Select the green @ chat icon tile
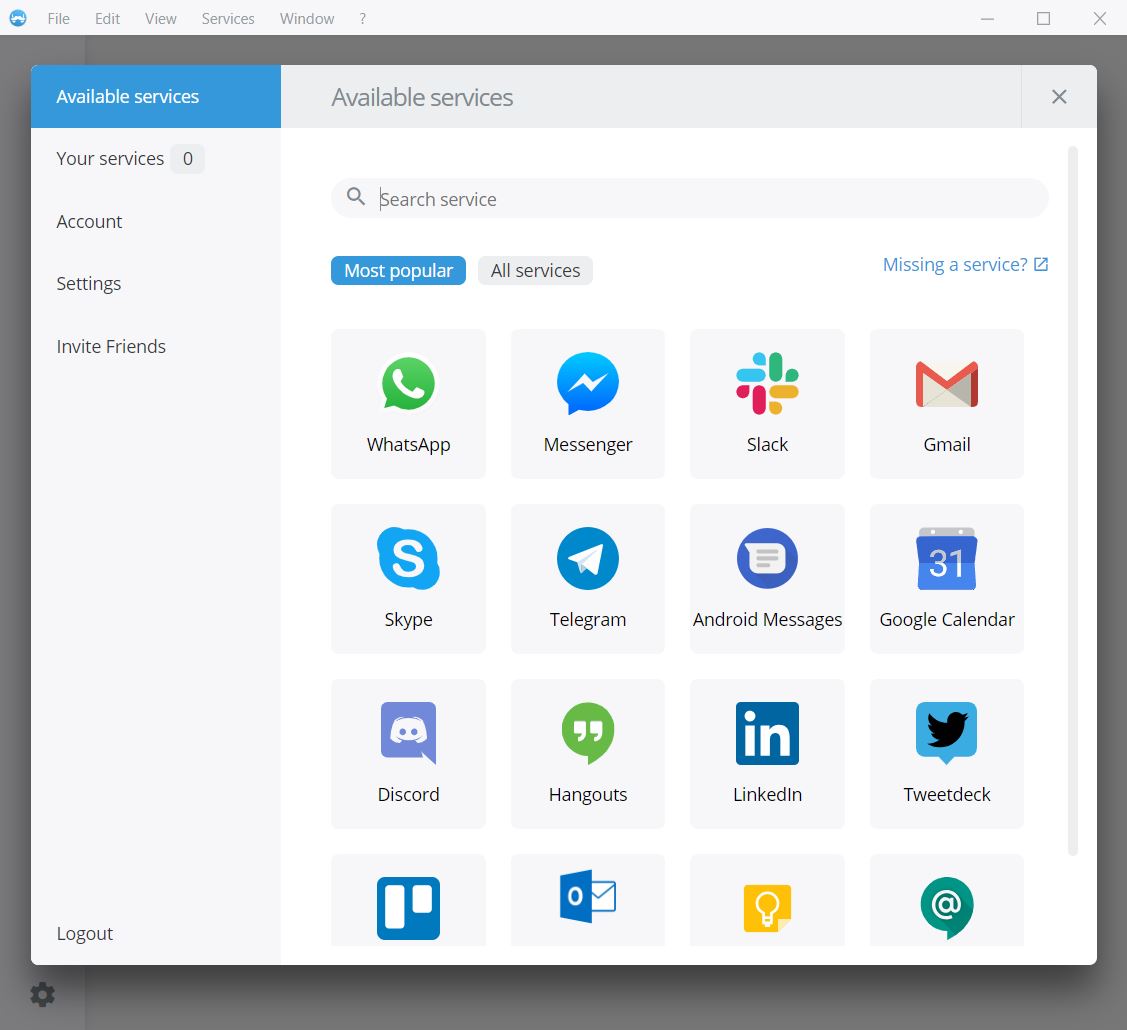The height and width of the screenshot is (1030, 1127). [x=947, y=901]
